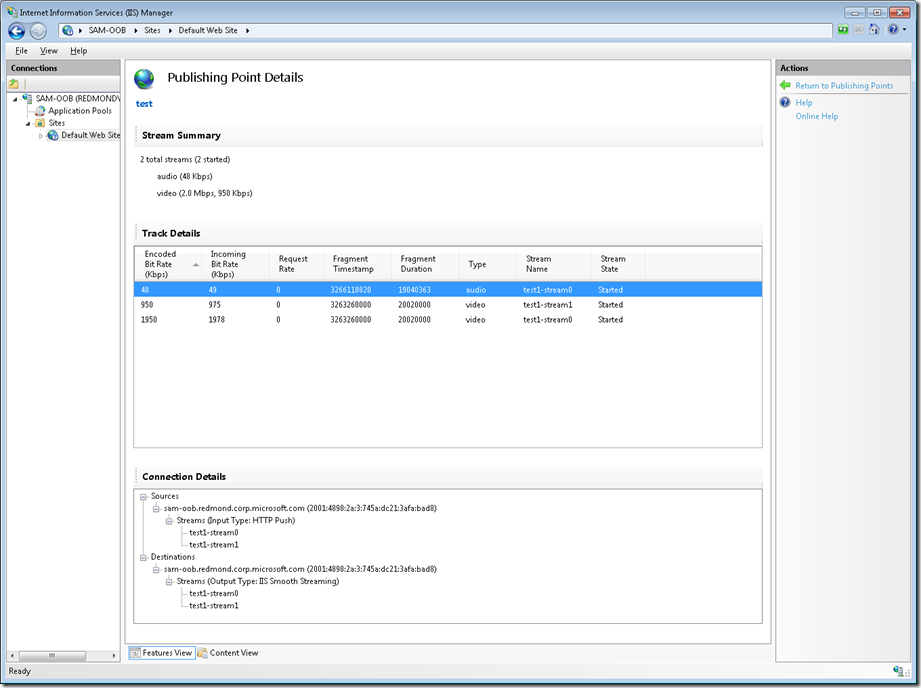Screen dimensions: 921x688
Task: Sort by Request Rate column header
Action: click(296, 264)
